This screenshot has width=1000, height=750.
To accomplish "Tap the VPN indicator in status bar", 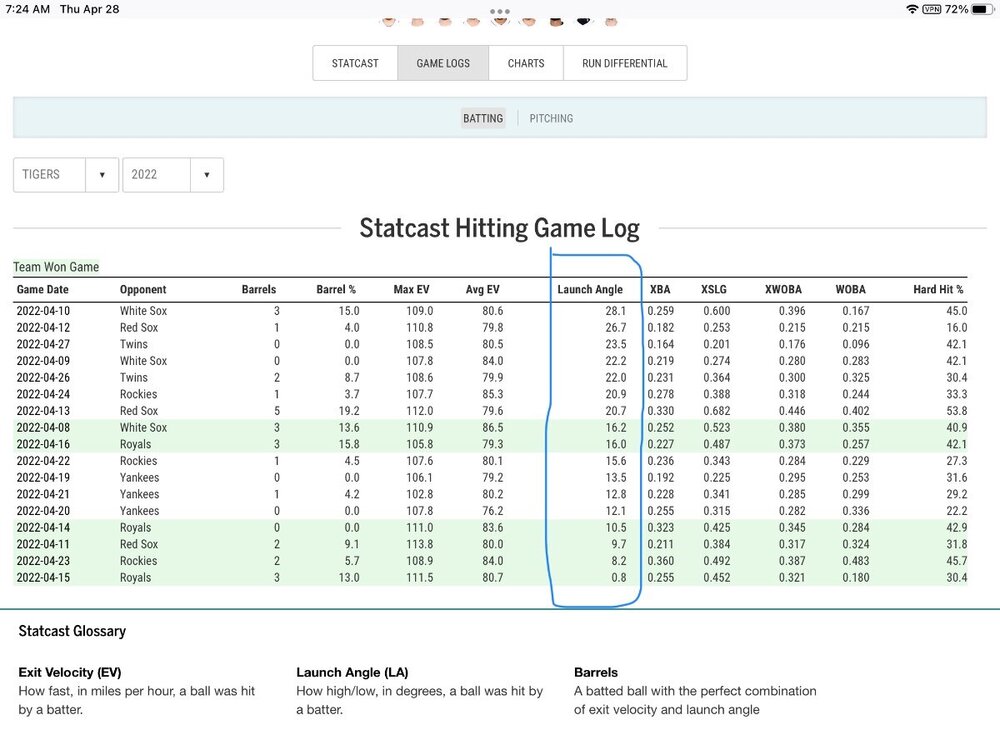I will coord(931,9).
